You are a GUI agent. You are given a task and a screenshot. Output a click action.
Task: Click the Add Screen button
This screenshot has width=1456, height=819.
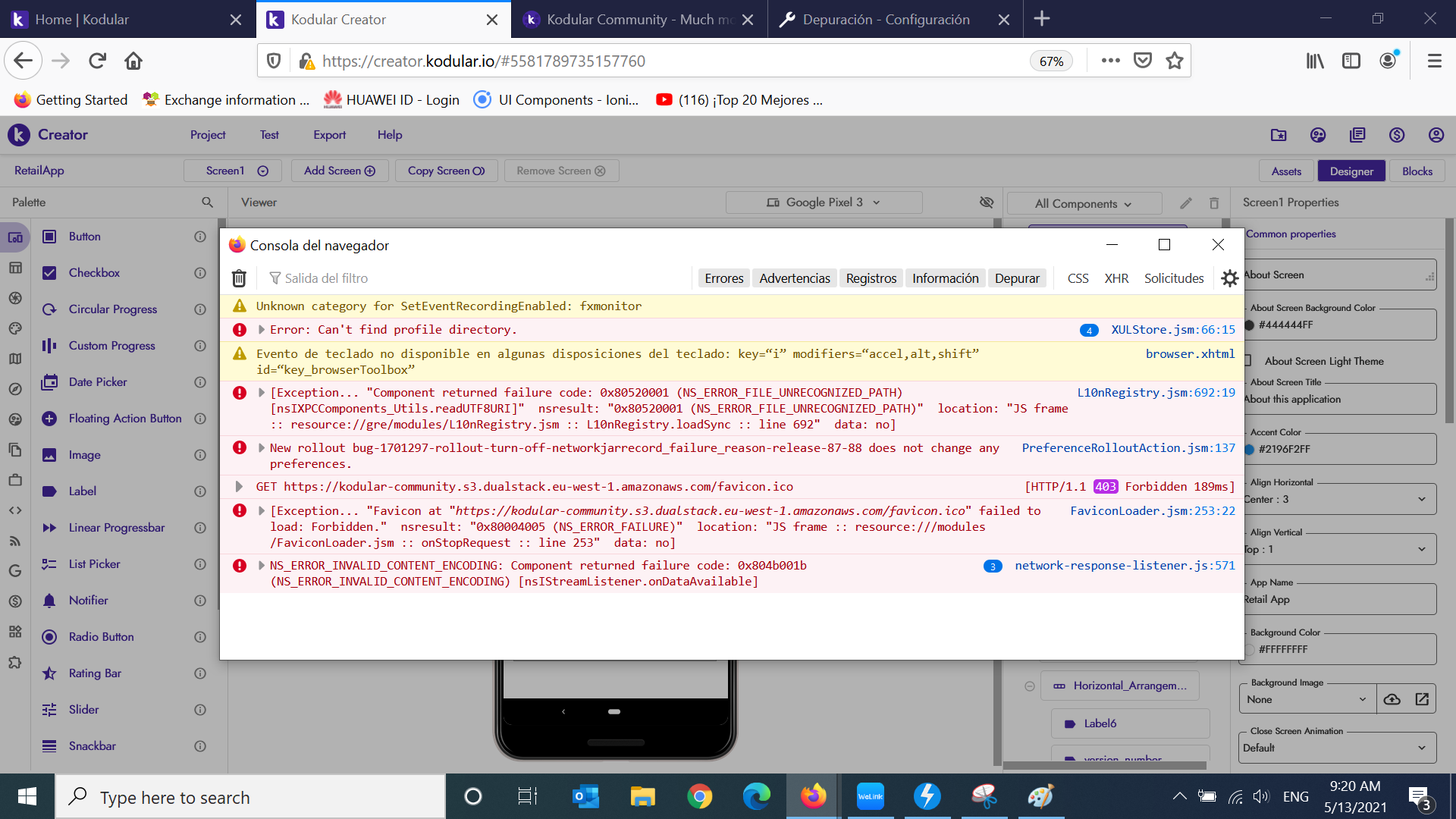339,171
